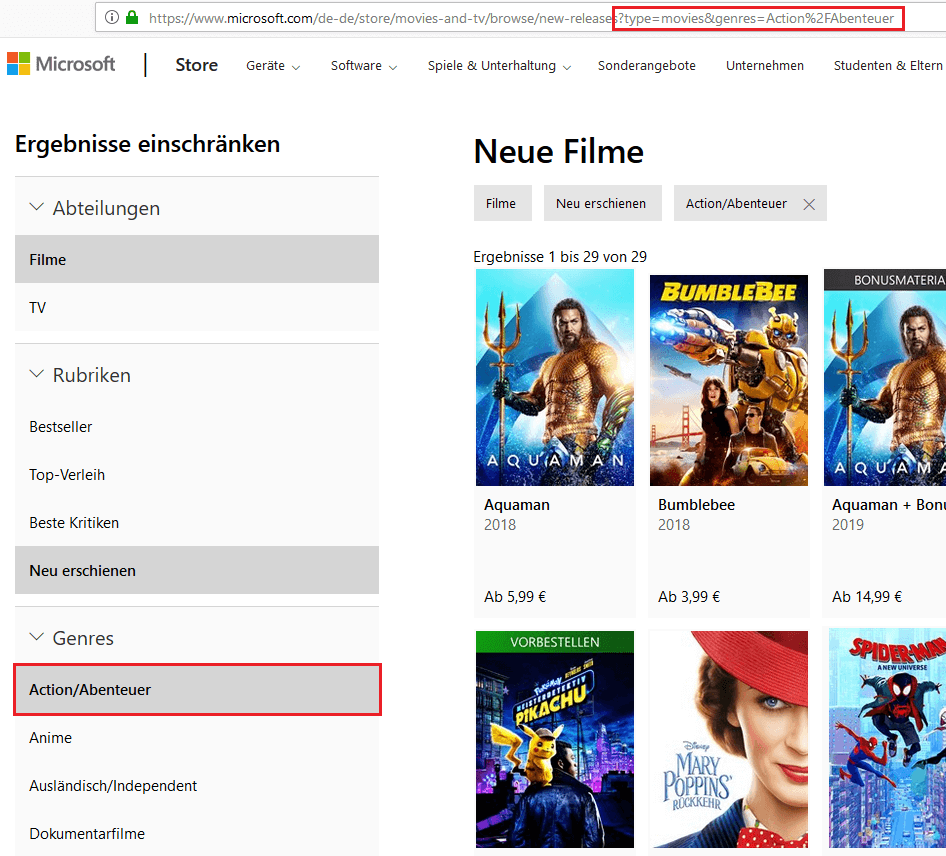
Task: Click the Microsoft logo
Action: (61, 64)
